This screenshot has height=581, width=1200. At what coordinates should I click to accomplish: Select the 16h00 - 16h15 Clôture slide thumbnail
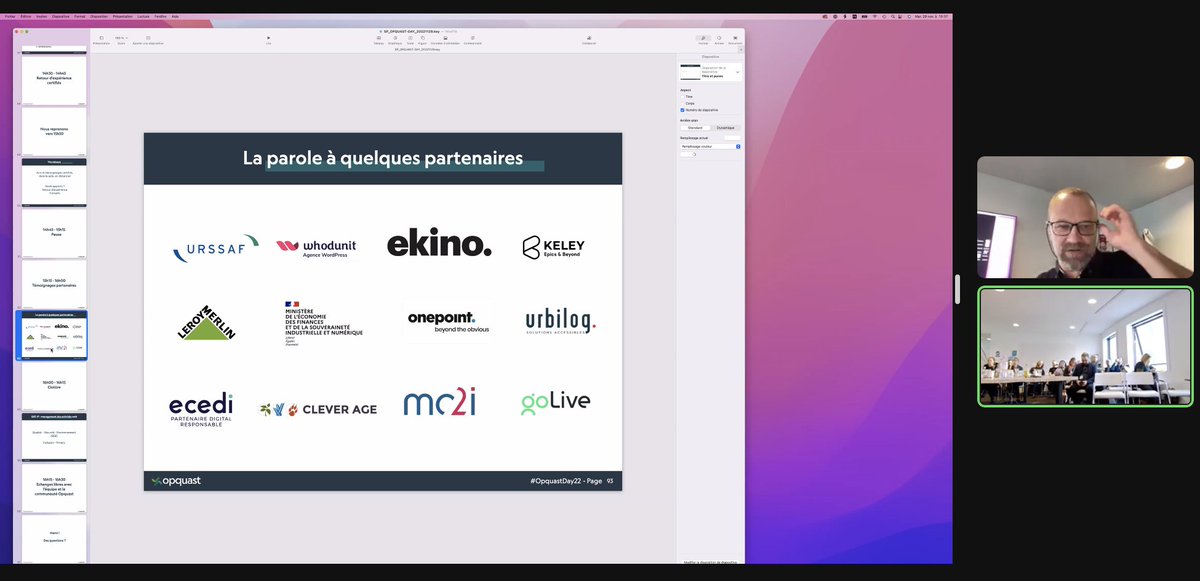pos(54,386)
